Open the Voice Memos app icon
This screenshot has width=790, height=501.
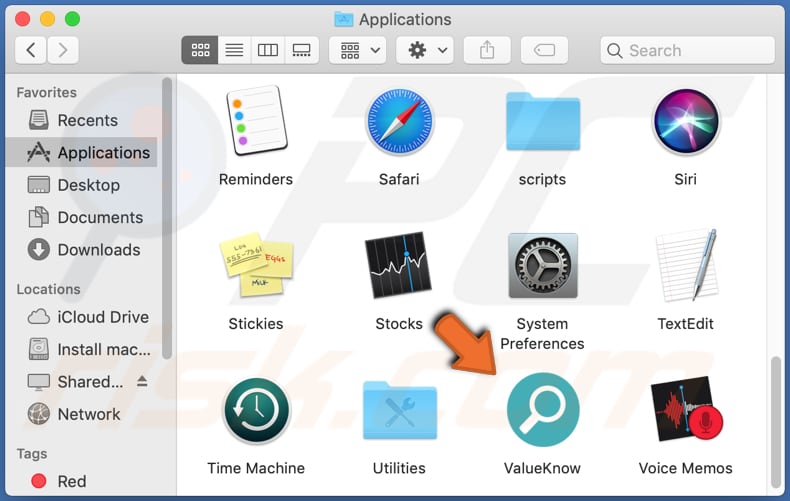pos(686,409)
